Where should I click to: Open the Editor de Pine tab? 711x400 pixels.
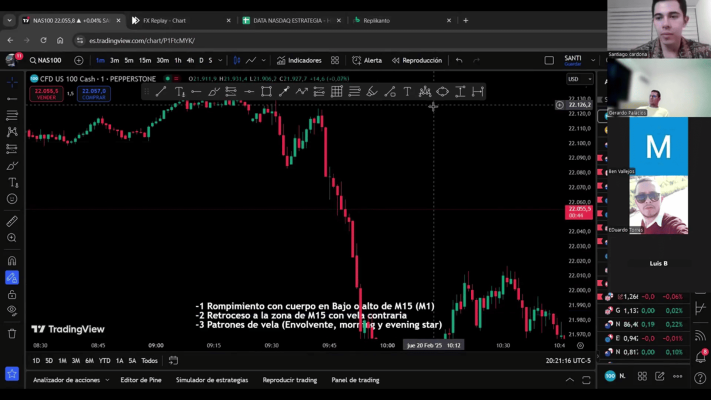[x=141, y=380]
